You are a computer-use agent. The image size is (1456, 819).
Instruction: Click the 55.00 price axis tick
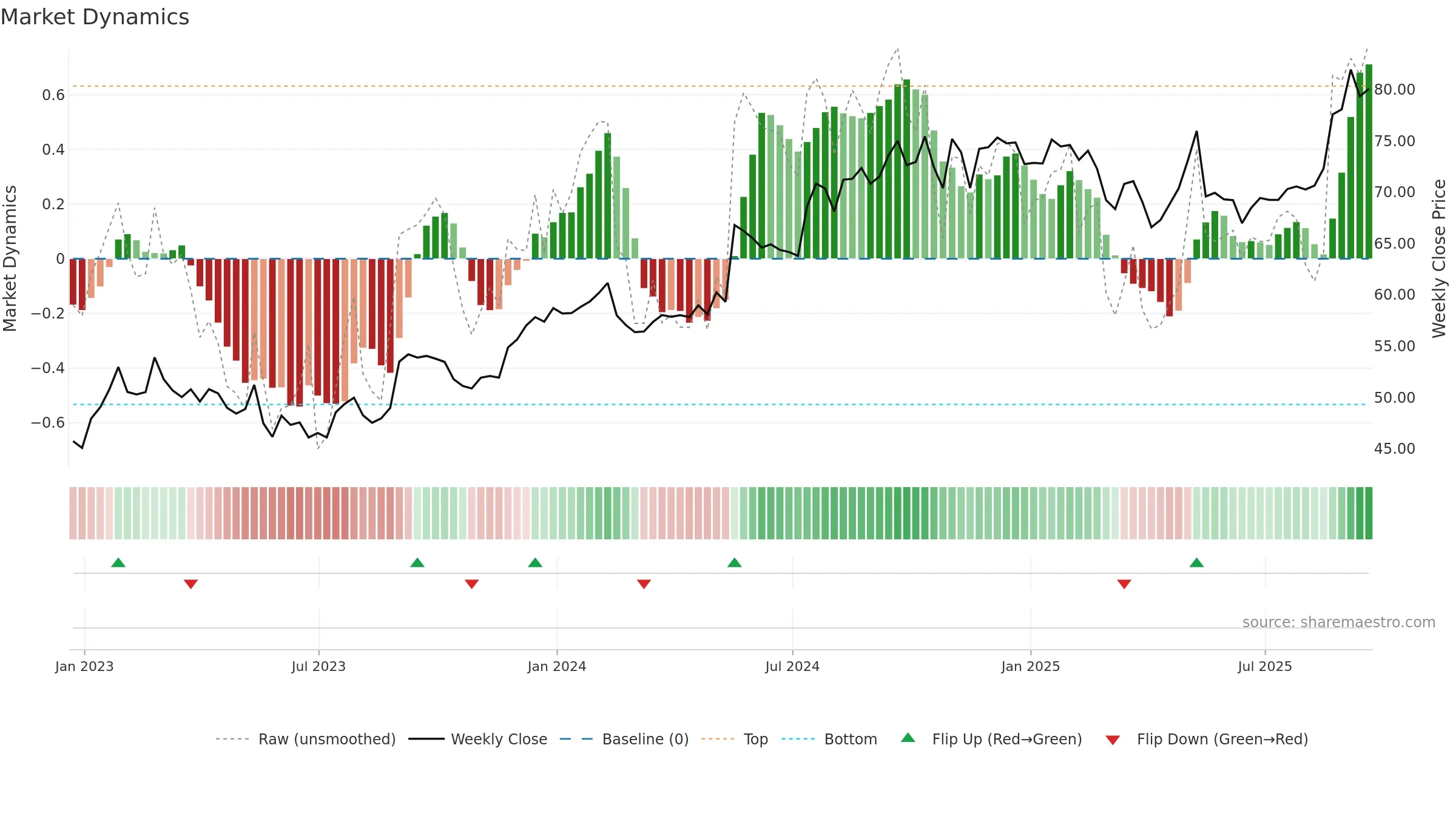pos(1395,346)
